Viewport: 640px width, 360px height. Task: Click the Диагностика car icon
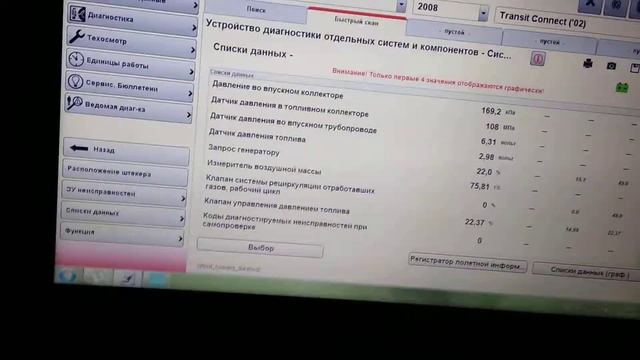[x=78, y=14]
